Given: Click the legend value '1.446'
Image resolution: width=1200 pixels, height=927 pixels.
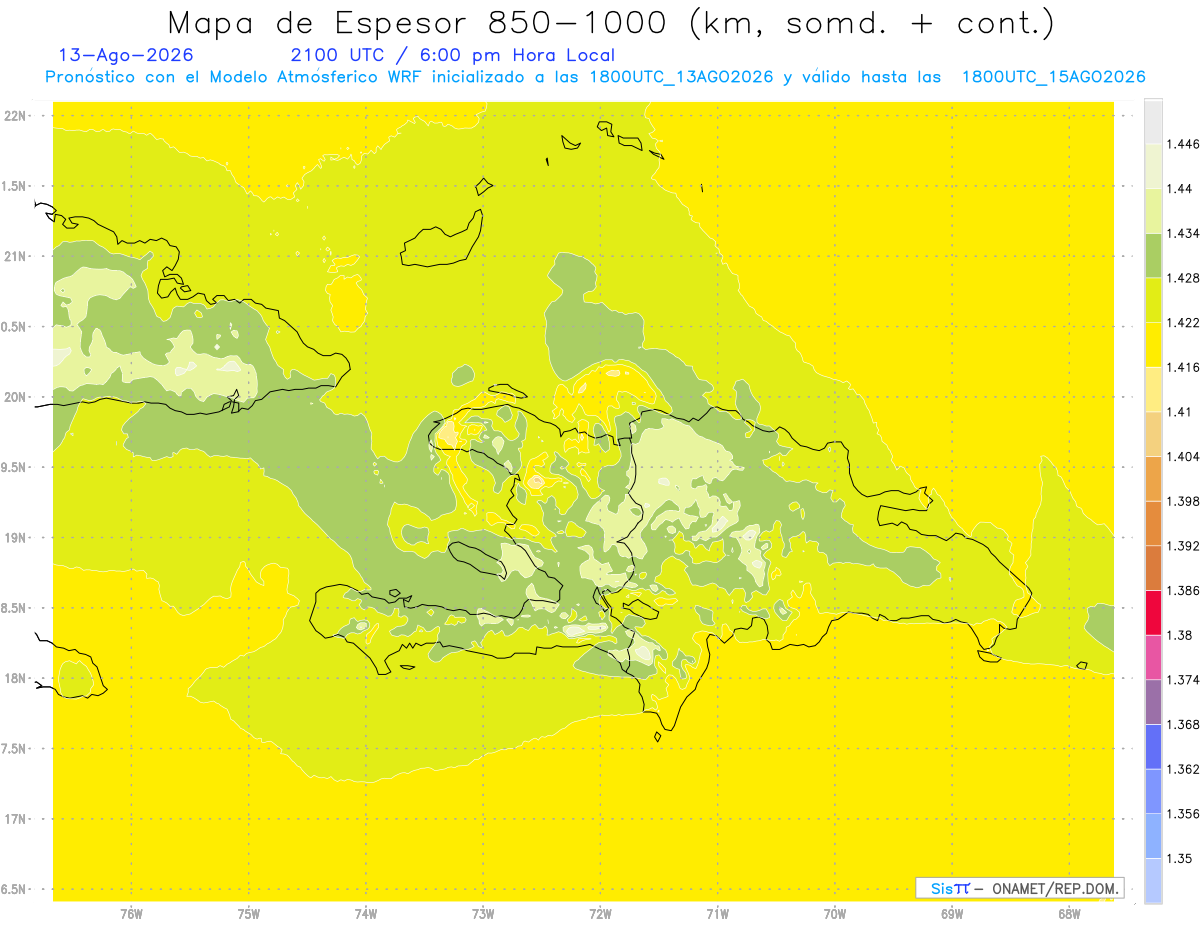Looking at the screenshot, I should tap(1183, 144).
